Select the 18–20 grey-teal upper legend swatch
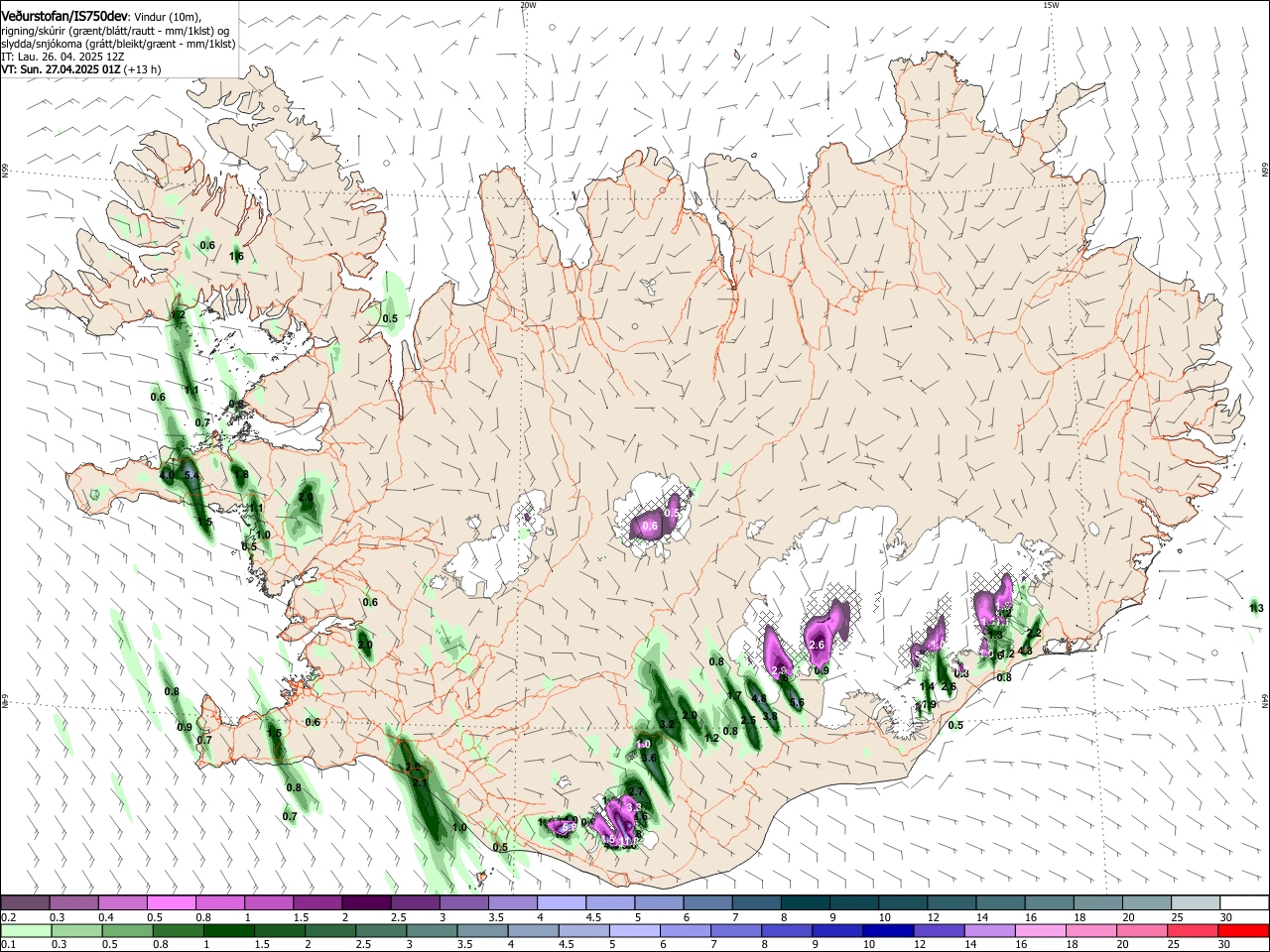 (x=1099, y=902)
